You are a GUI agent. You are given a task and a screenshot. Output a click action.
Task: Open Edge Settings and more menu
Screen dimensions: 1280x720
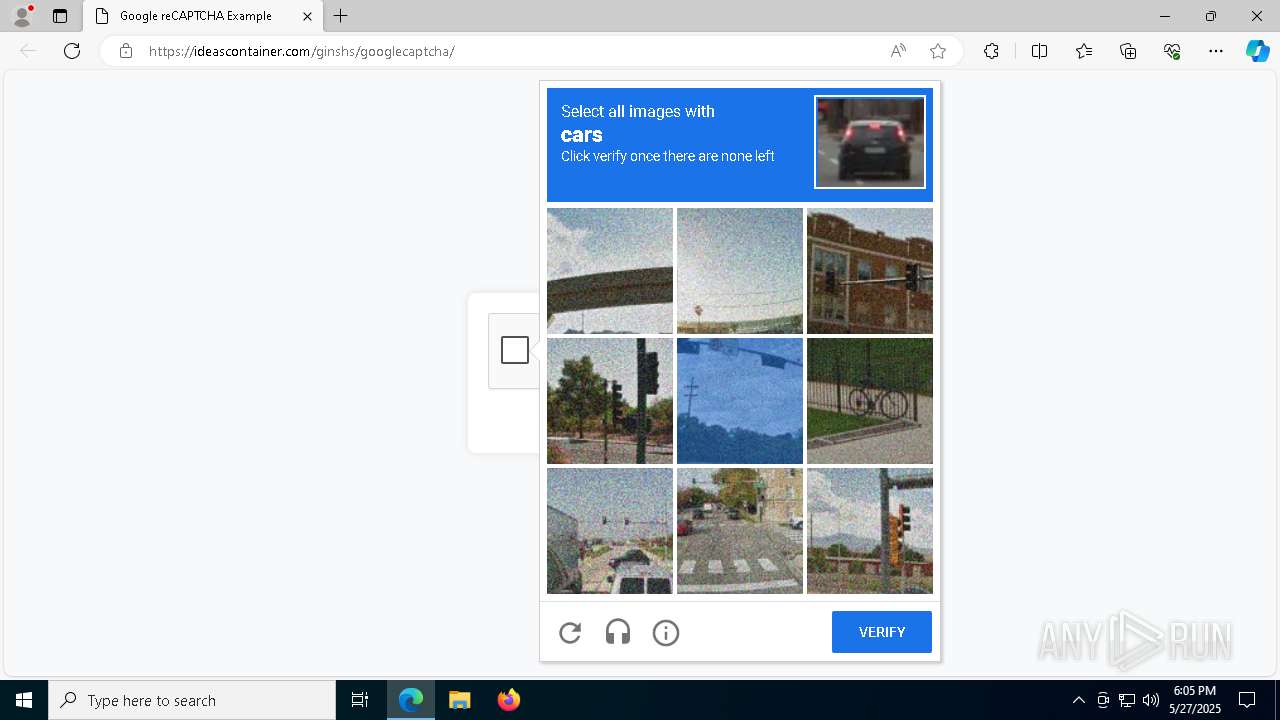pos(1216,51)
